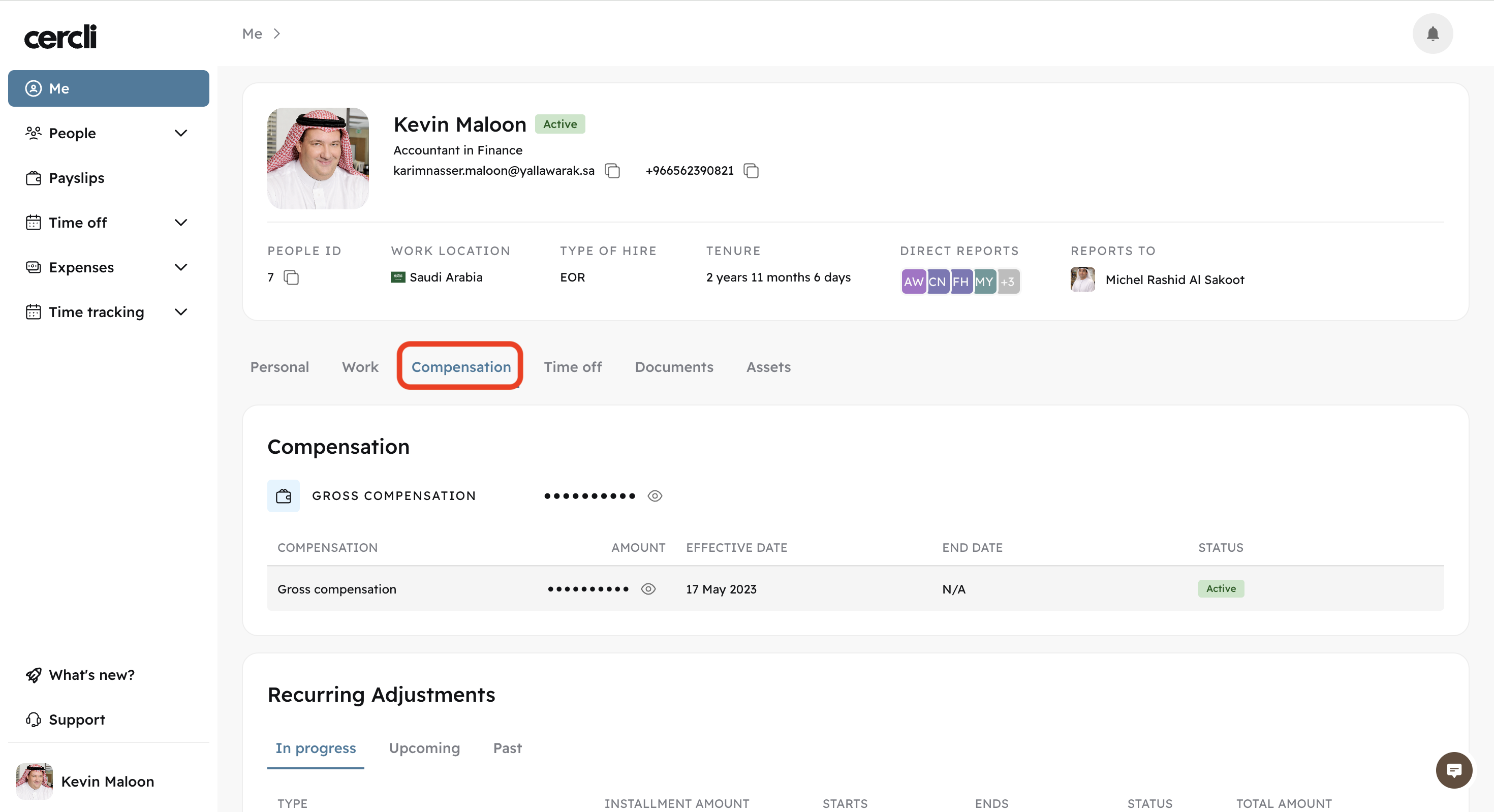This screenshot has height=812, width=1494.
Task: Expand the Expenses sidebar menu
Action: coord(181,267)
